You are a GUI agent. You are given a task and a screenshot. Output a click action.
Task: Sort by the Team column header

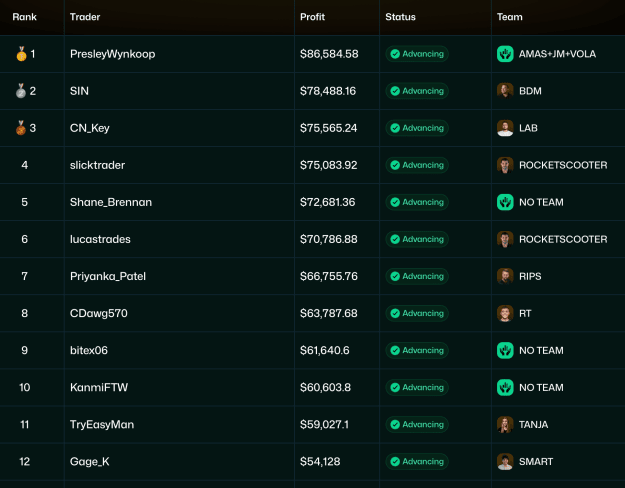click(509, 17)
